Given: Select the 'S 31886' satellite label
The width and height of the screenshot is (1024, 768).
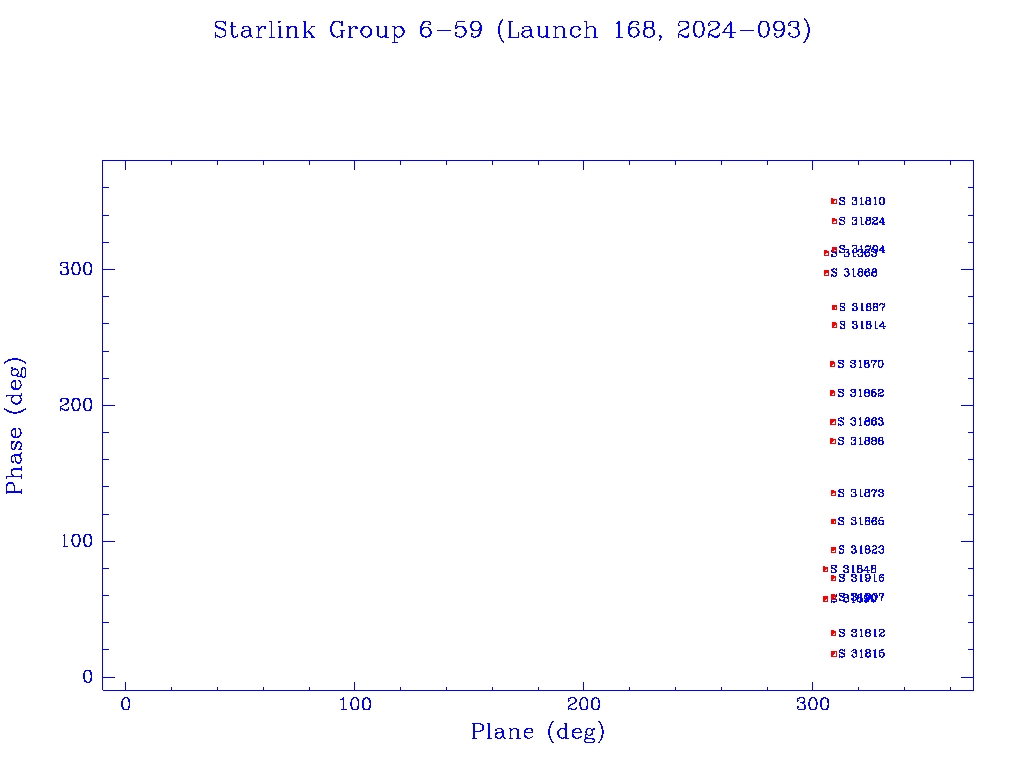Looking at the screenshot, I should [861, 441].
